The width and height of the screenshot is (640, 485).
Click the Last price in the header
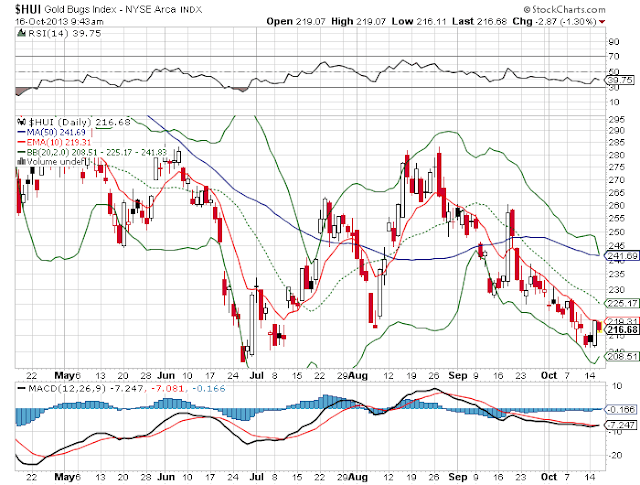[480, 21]
